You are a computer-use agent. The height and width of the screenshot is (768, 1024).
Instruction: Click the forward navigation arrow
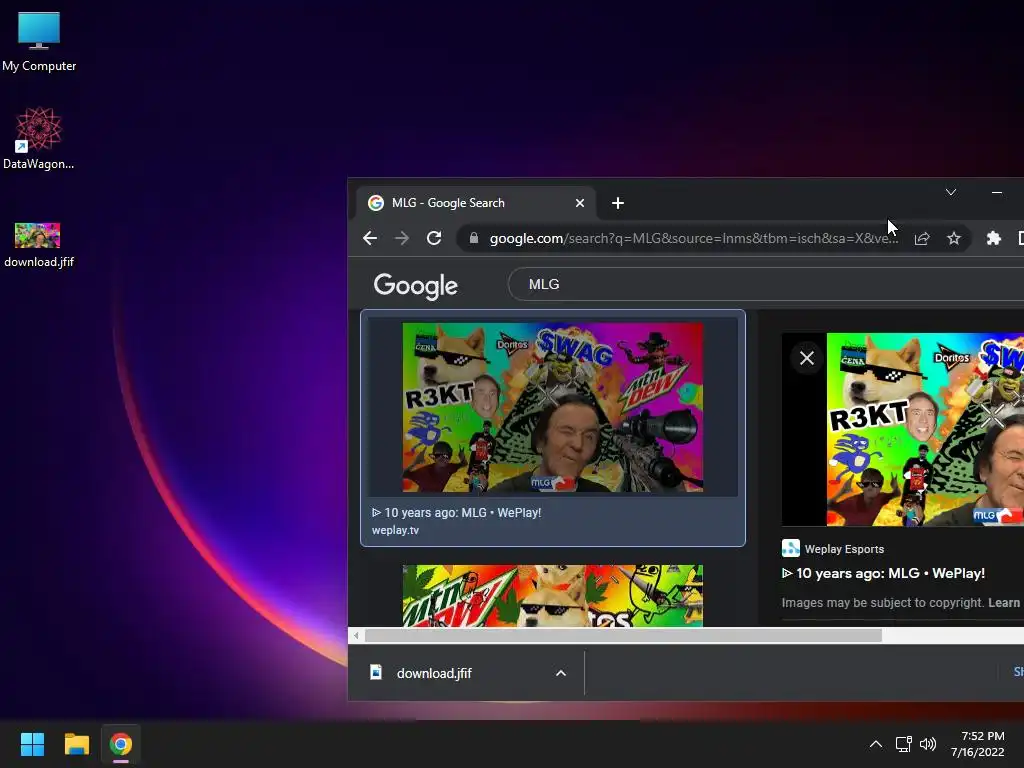(402, 238)
